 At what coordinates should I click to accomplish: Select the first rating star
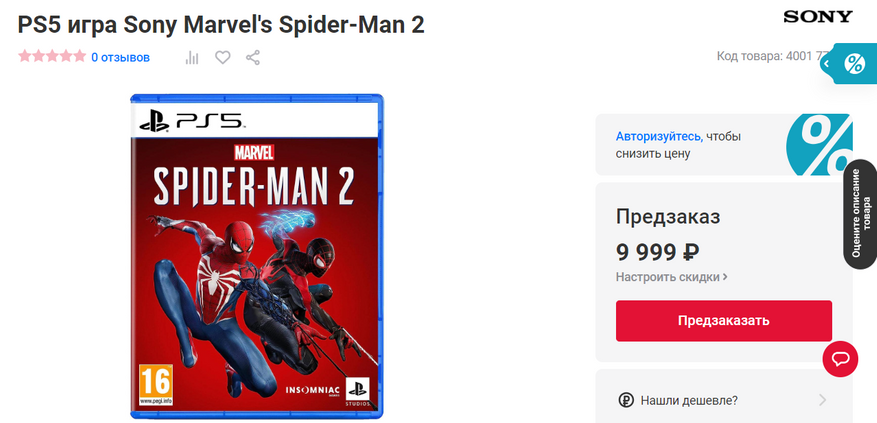[x=25, y=57]
